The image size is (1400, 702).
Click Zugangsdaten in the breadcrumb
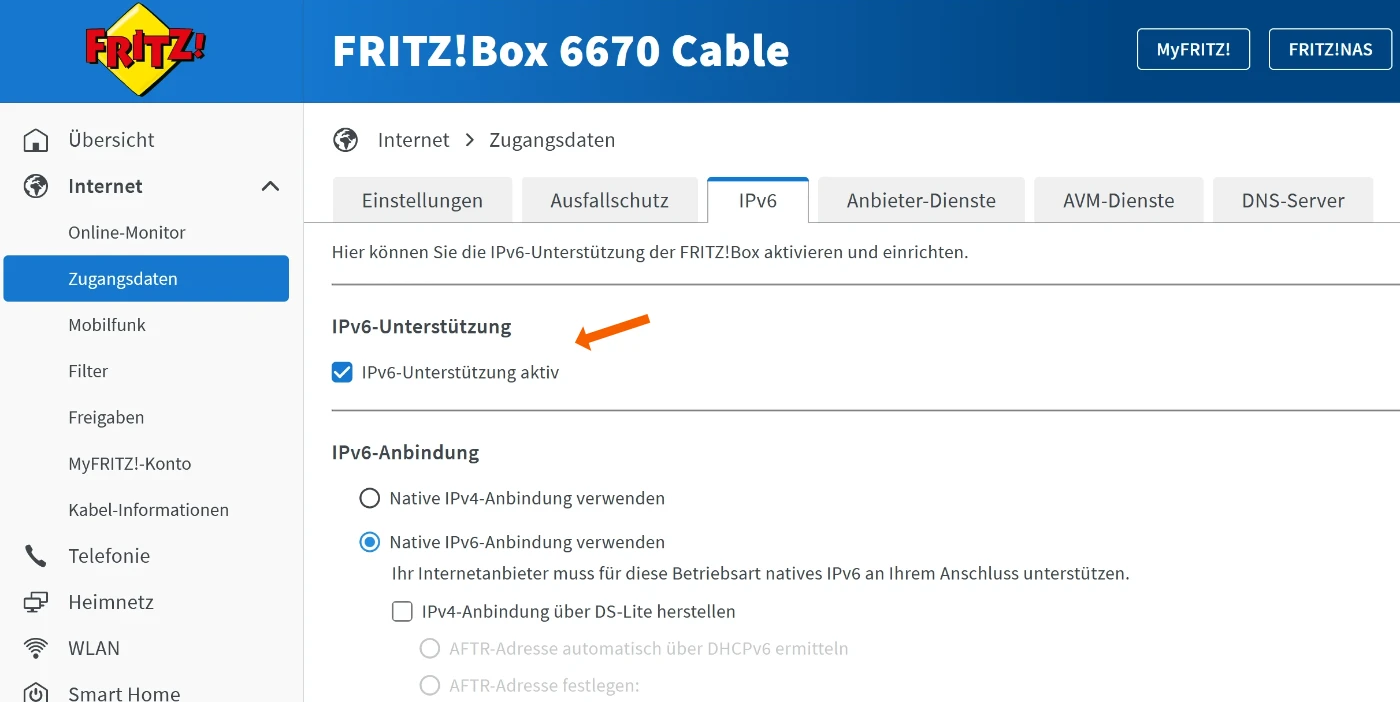pyautogui.click(x=552, y=140)
